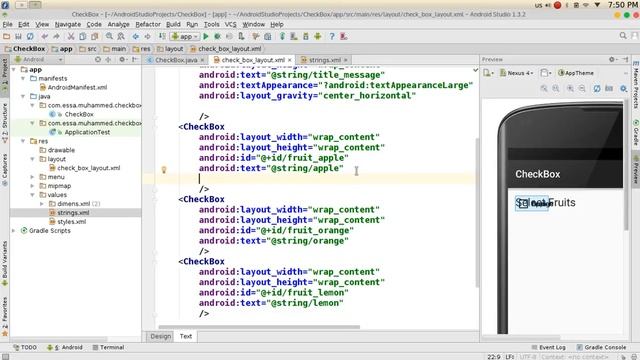Open the Build menu

[173, 24]
